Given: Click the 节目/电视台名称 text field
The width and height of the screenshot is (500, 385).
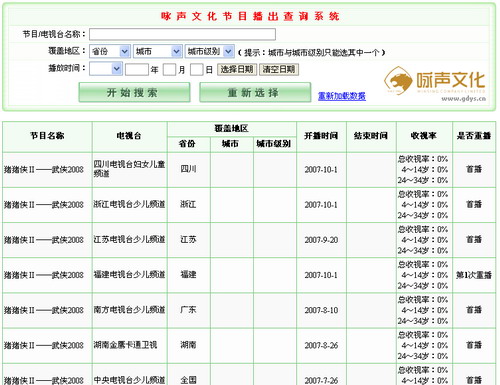Looking at the screenshot, I should tap(182, 34).
